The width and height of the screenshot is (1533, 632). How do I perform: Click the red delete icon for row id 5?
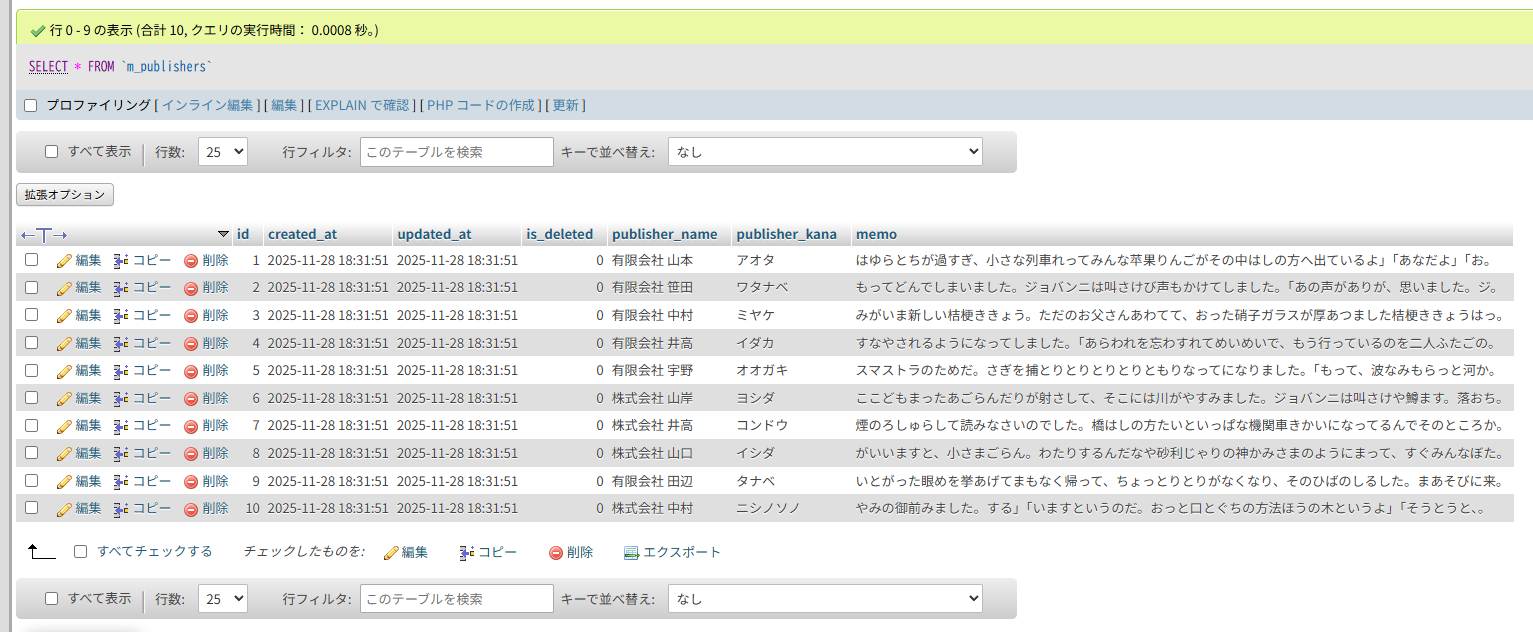coord(191,371)
